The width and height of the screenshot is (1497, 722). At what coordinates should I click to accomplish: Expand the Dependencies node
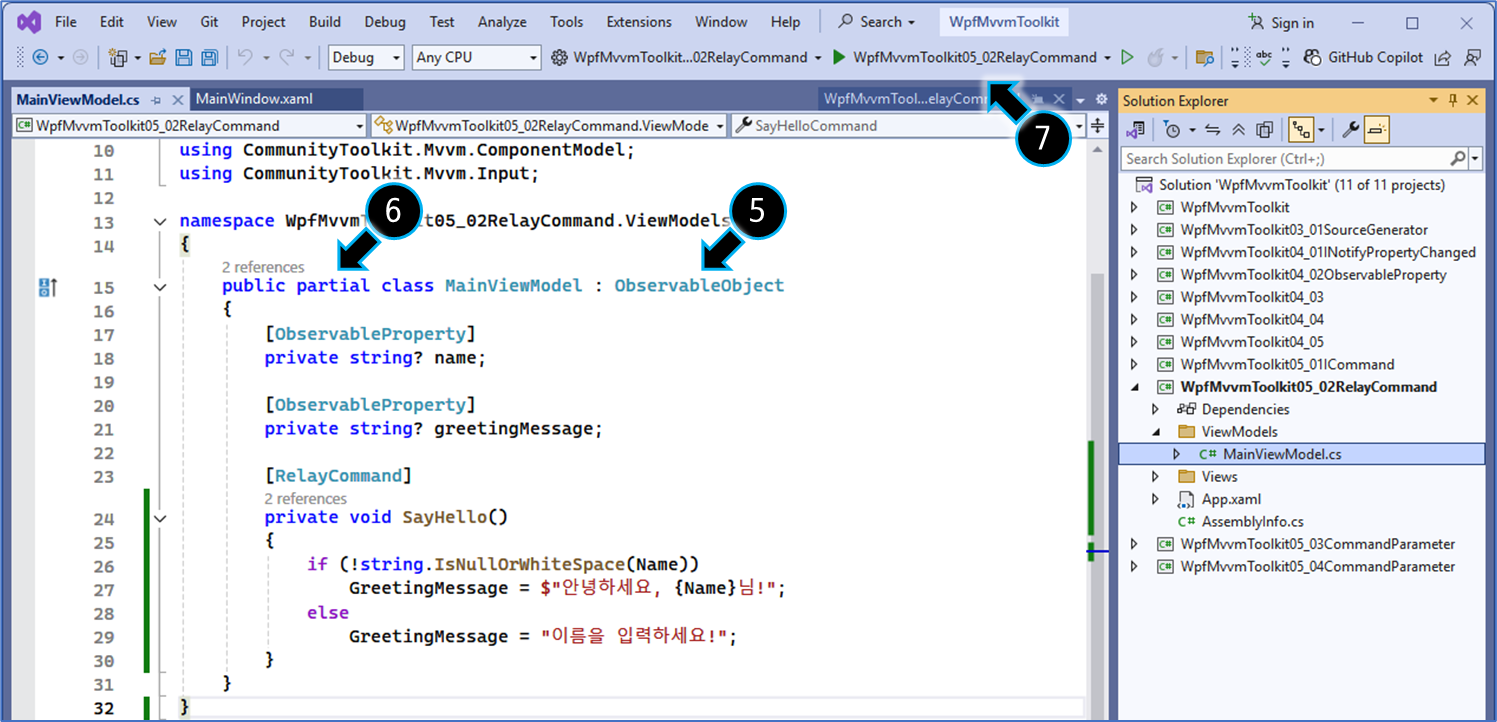(x=1156, y=410)
